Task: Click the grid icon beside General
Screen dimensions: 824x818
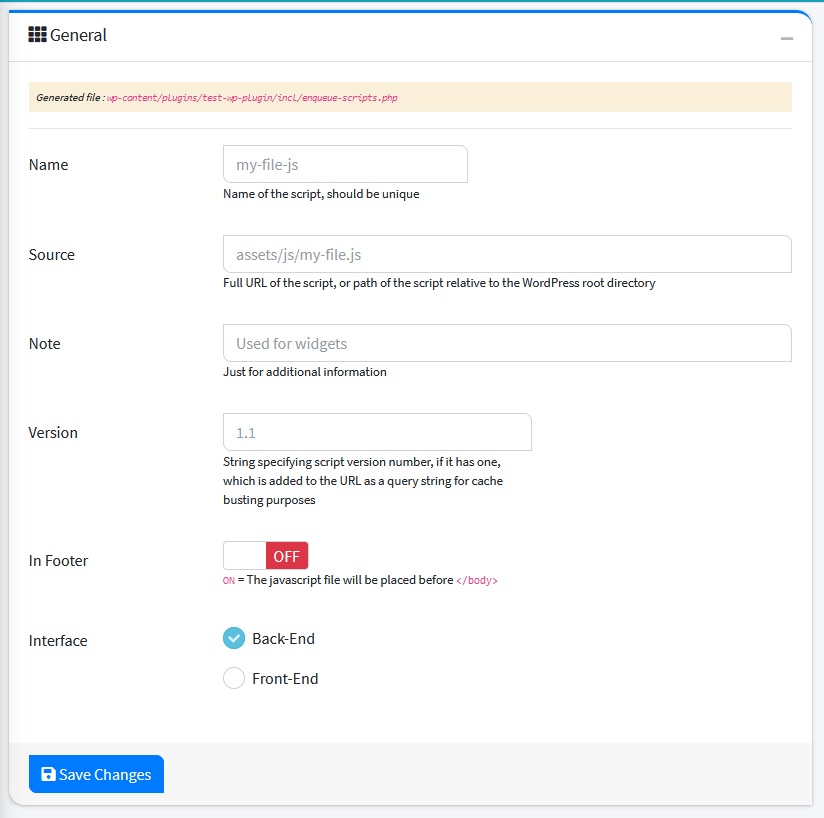Action: coord(37,35)
